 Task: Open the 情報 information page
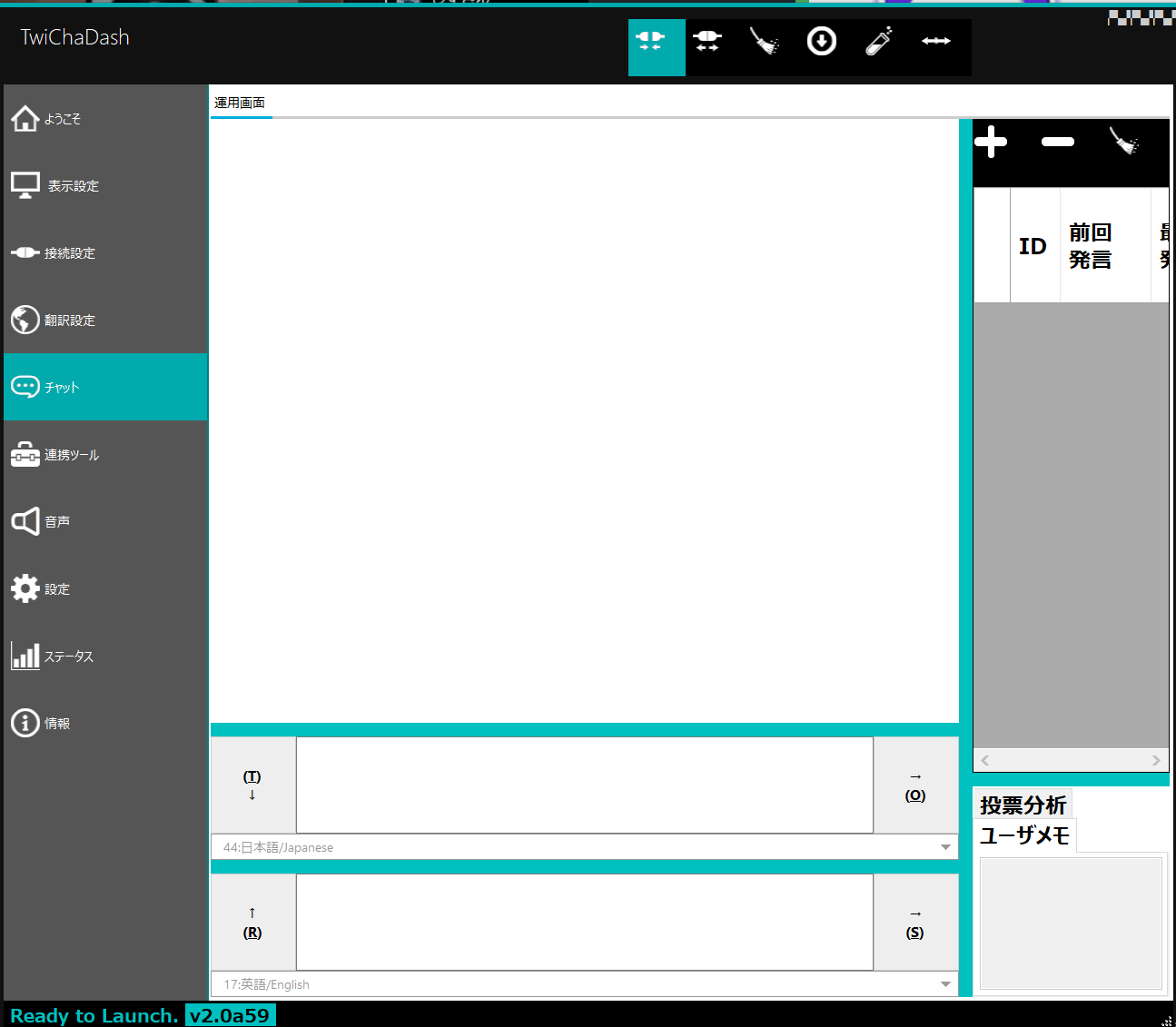(x=105, y=724)
